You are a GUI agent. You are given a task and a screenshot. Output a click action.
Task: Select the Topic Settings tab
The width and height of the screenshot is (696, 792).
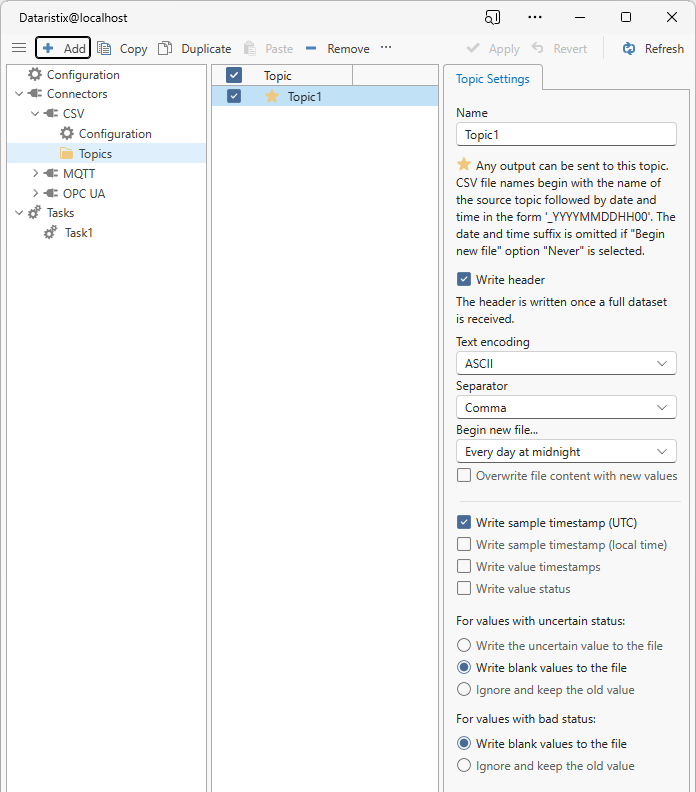[x=493, y=79]
